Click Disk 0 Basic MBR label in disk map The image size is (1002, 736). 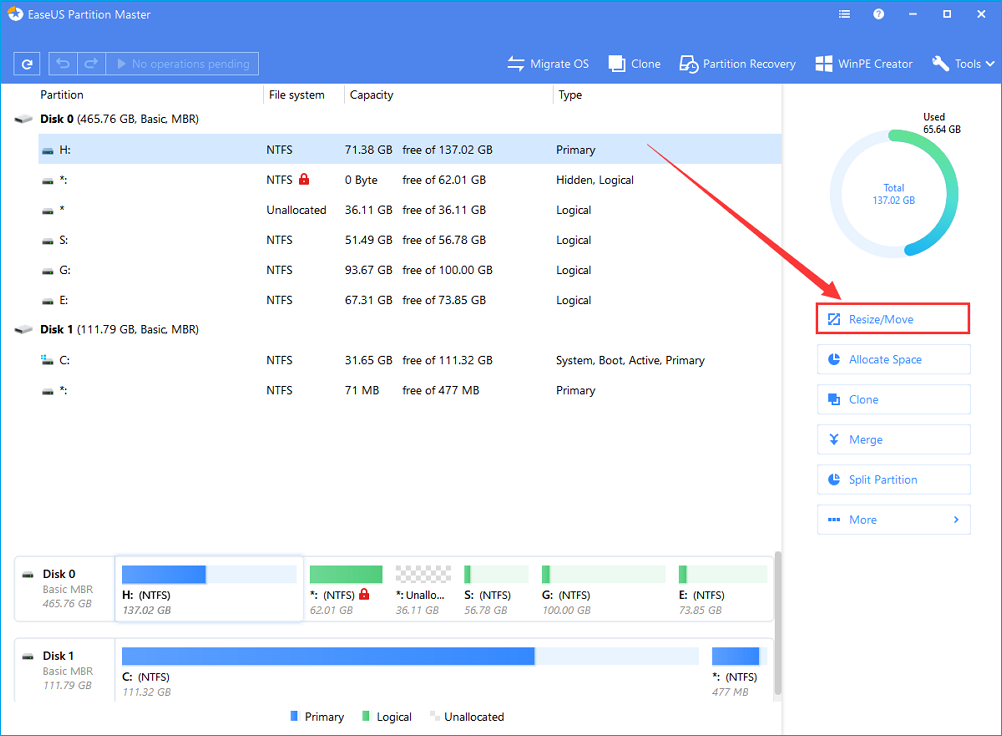pos(64,588)
